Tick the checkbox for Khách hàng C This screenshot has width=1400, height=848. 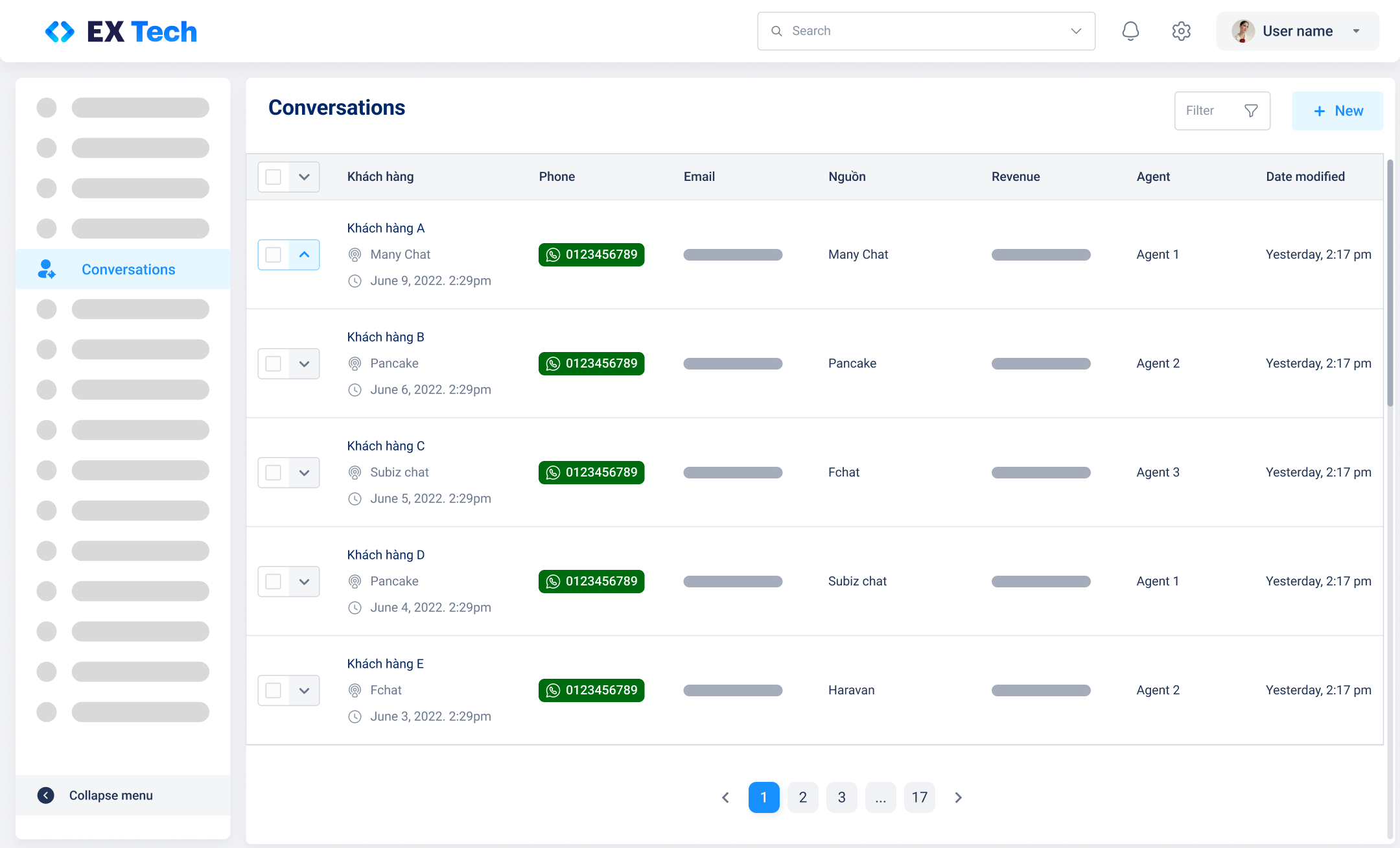click(x=274, y=473)
